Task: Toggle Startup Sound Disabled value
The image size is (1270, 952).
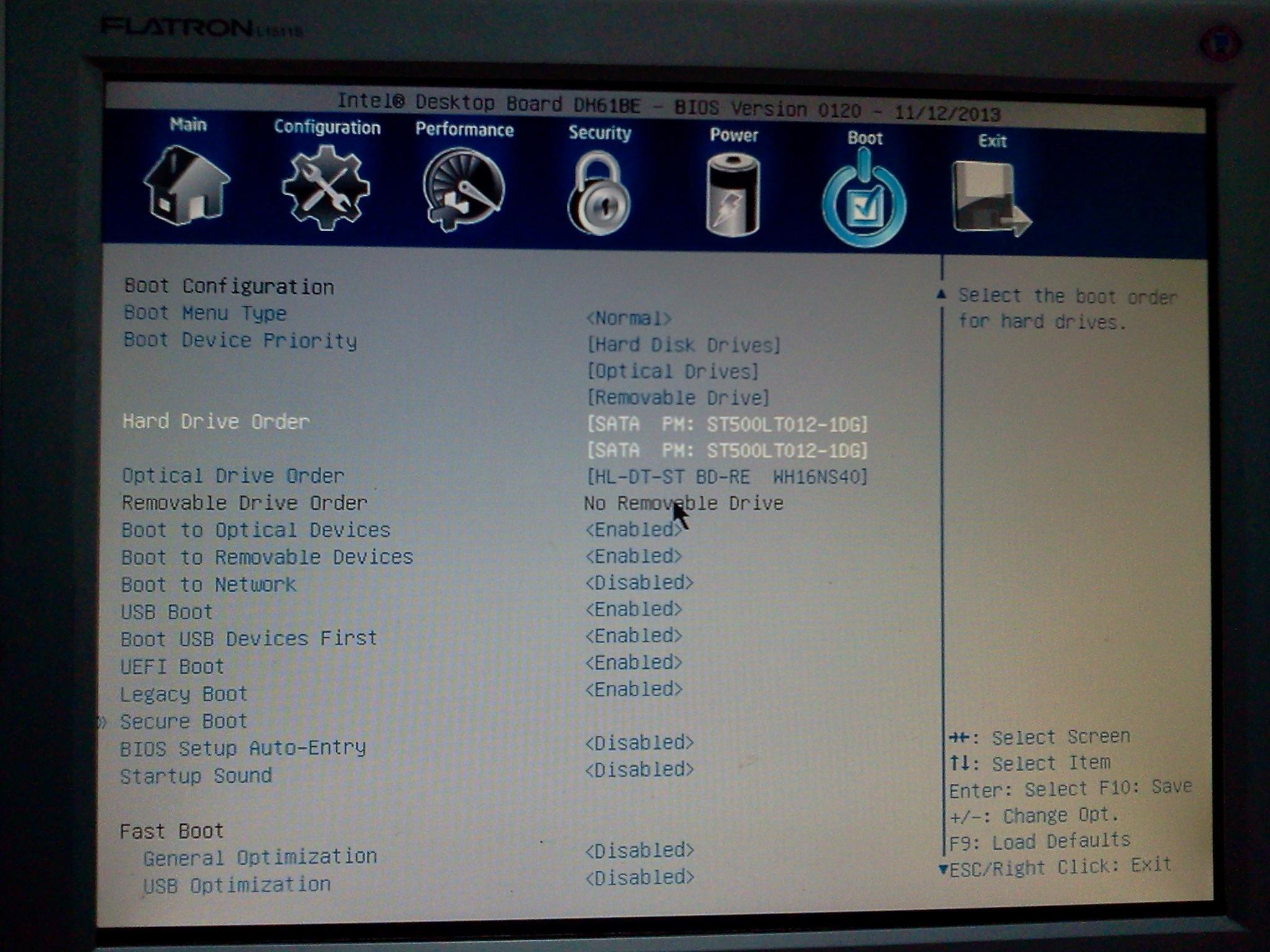Action: 639,769
